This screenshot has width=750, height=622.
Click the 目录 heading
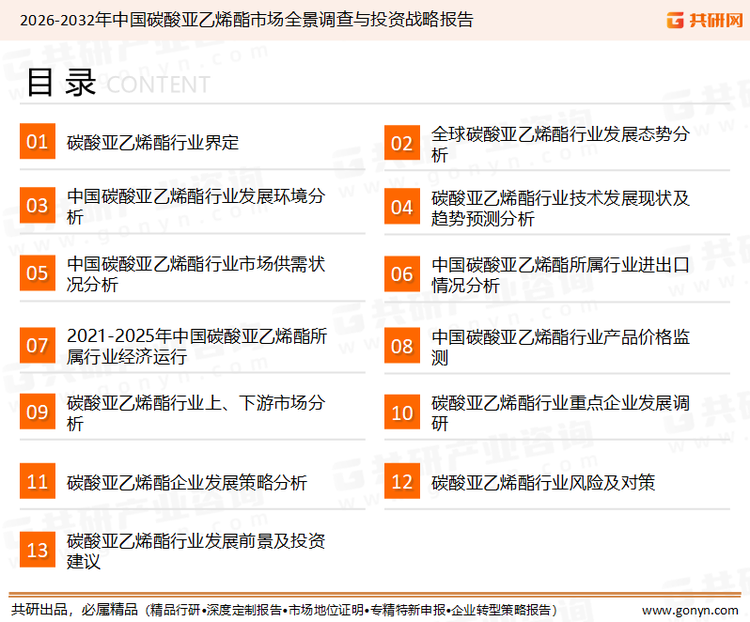coord(61,82)
